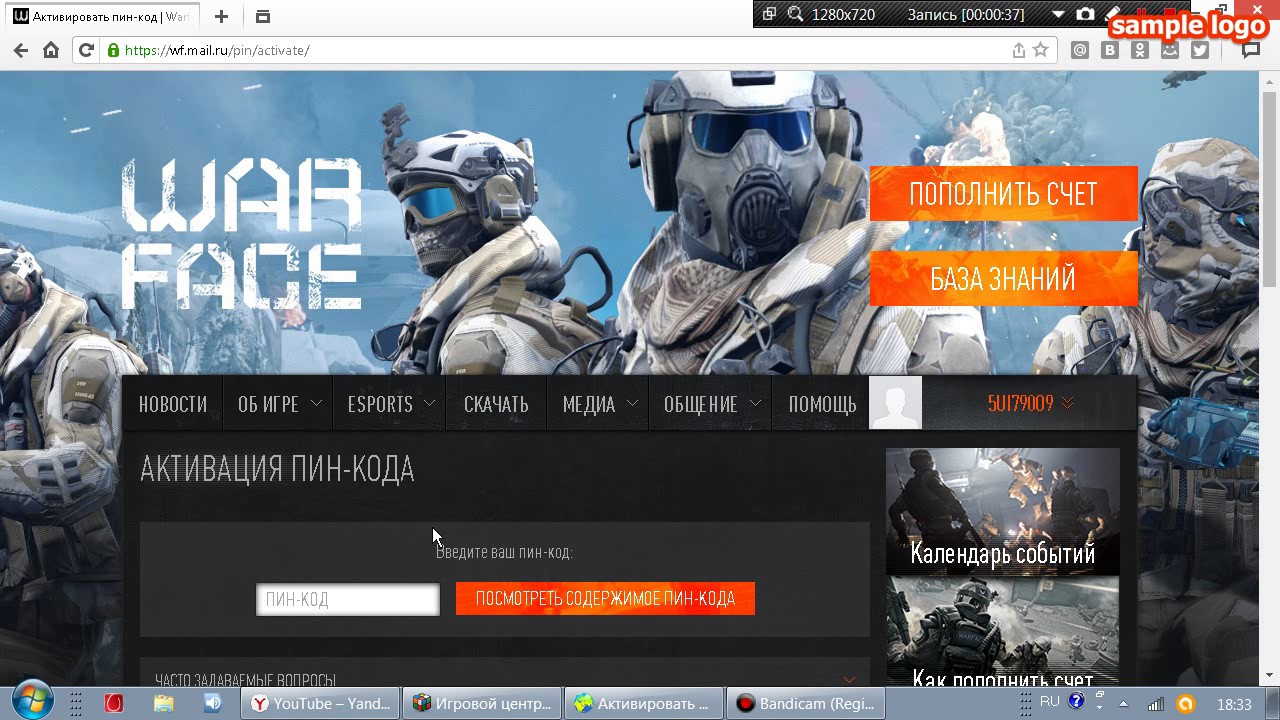Open the 5UI79009 account dropdown
This screenshot has width=1280, height=720.
pos(1030,403)
